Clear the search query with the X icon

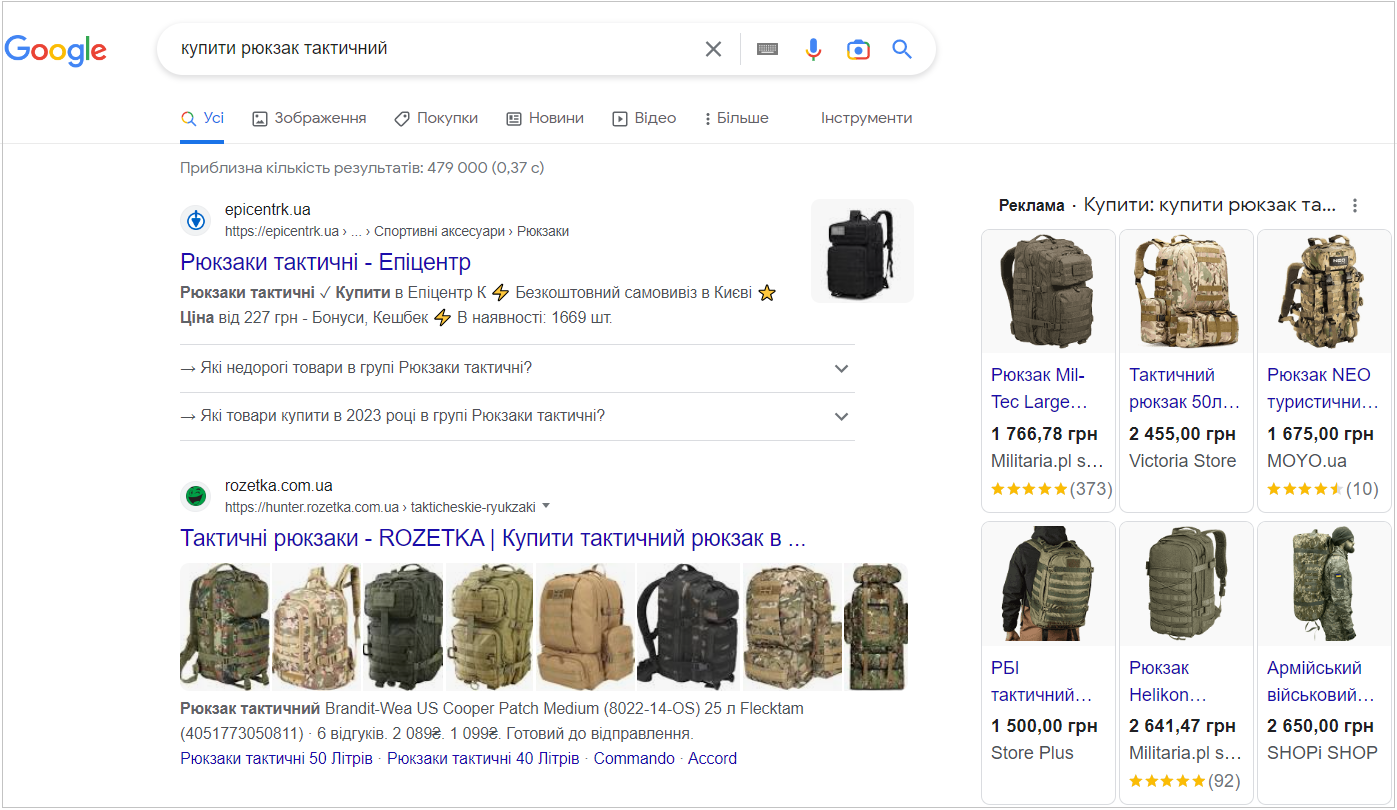pos(713,49)
